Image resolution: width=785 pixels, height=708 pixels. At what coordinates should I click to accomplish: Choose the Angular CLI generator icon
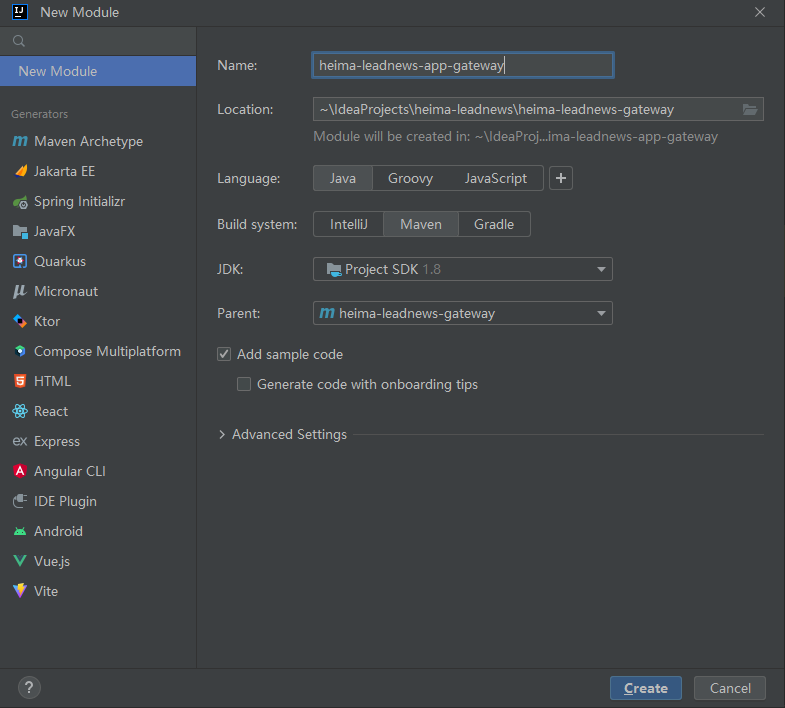[x=20, y=471]
